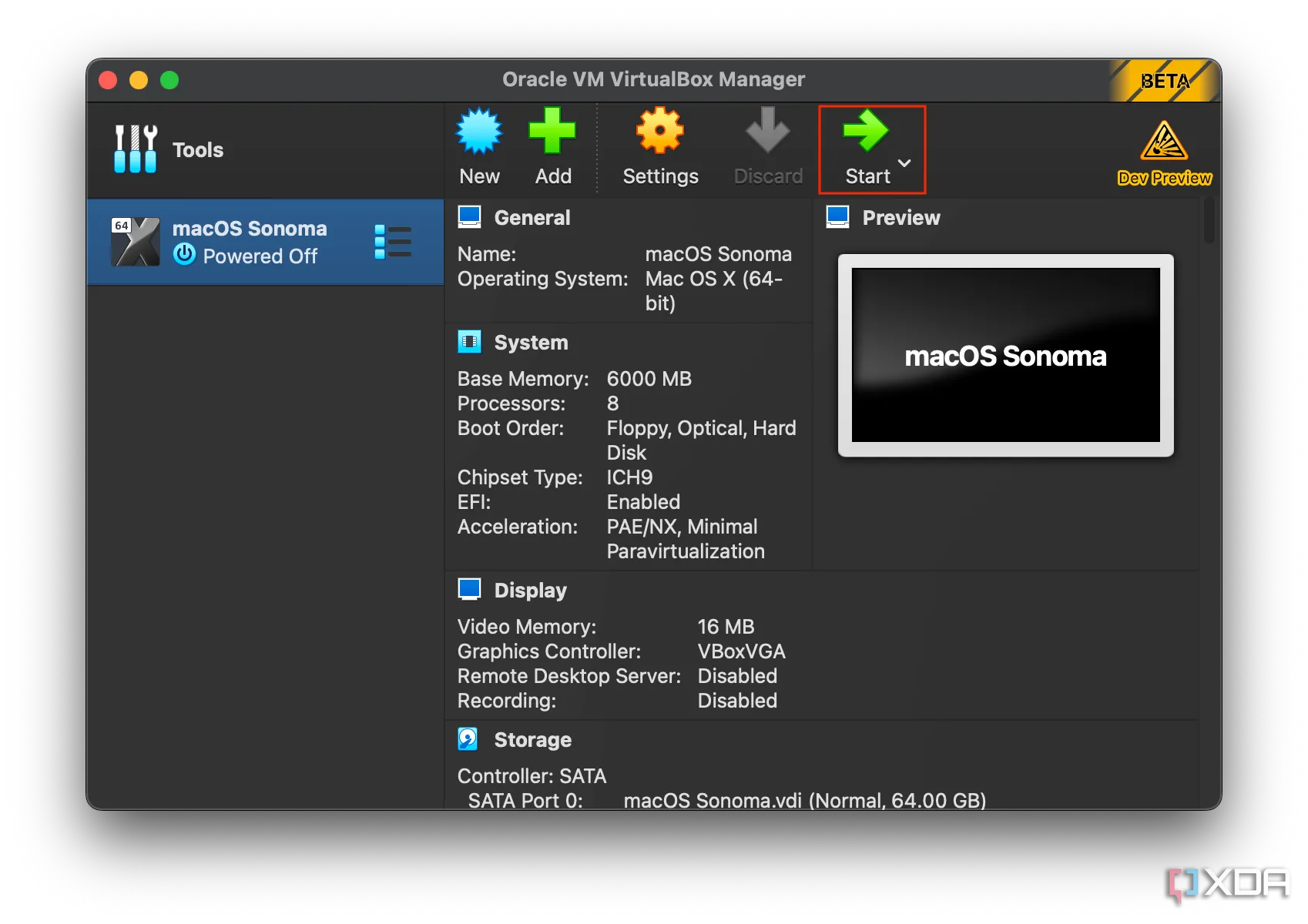Click the Add machine green plus icon
Image resolution: width=1308 pixels, height=924 pixels.
click(552, 131)
